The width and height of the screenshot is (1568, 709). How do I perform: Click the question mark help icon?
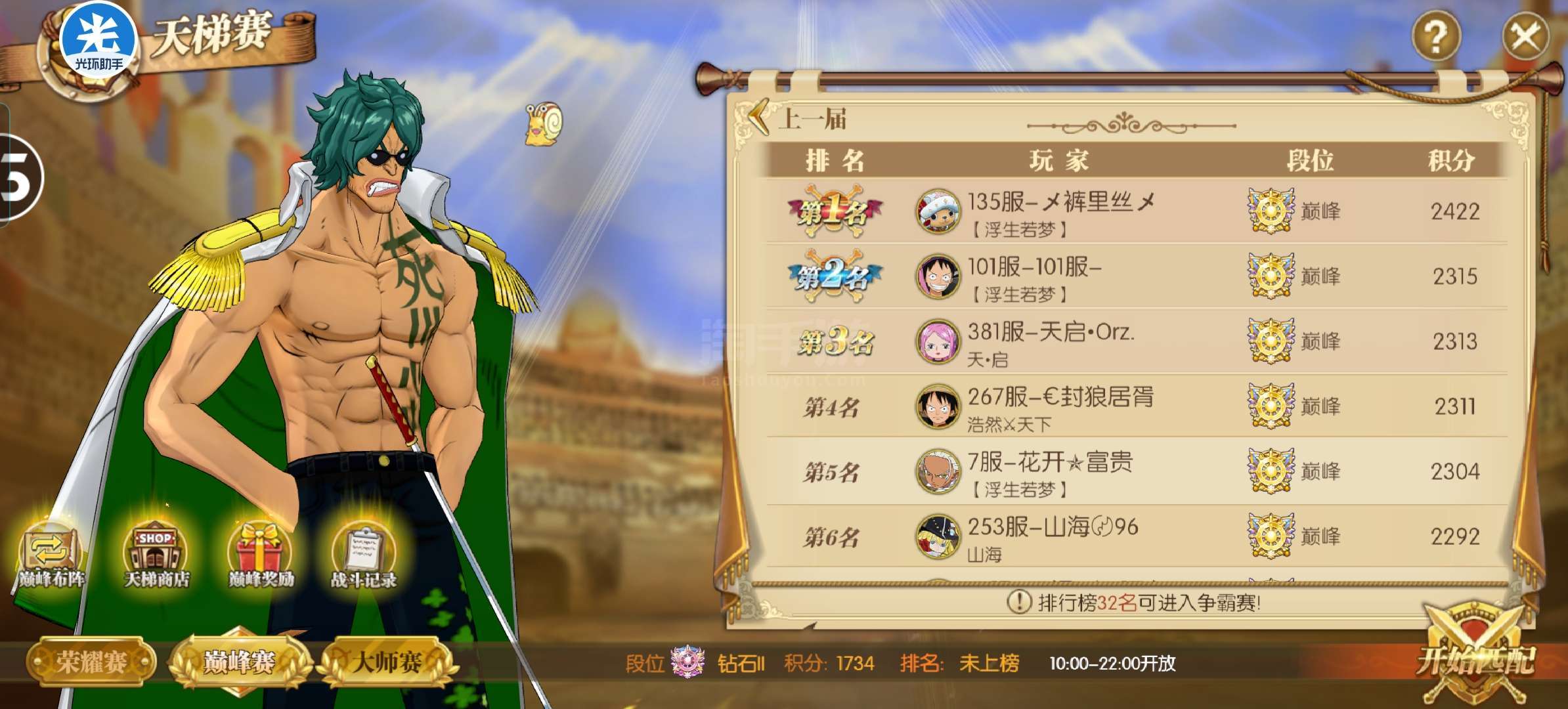pyautogui.click(x=1436, y=36)
